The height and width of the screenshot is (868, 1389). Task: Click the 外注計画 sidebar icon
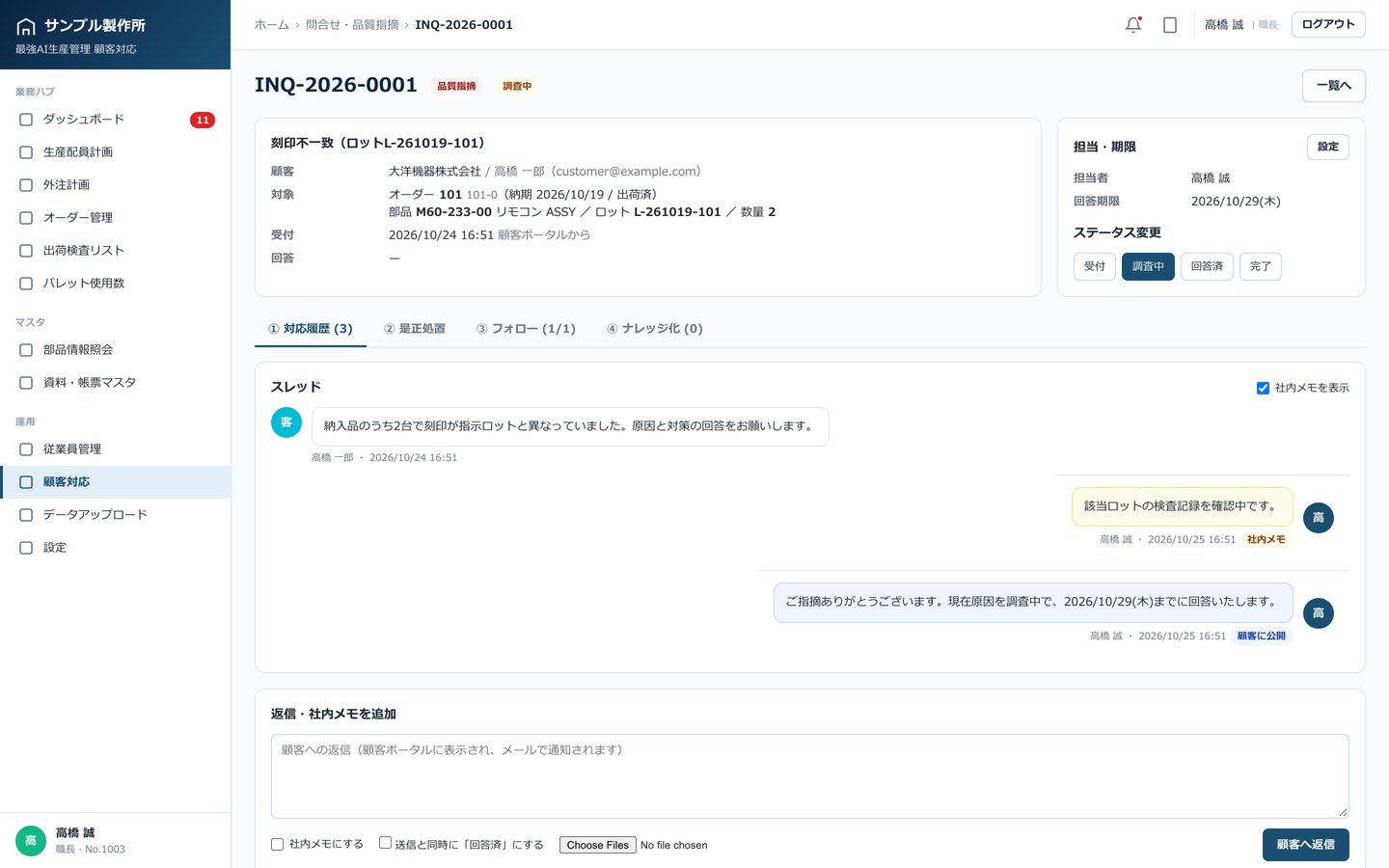point(26,185)
